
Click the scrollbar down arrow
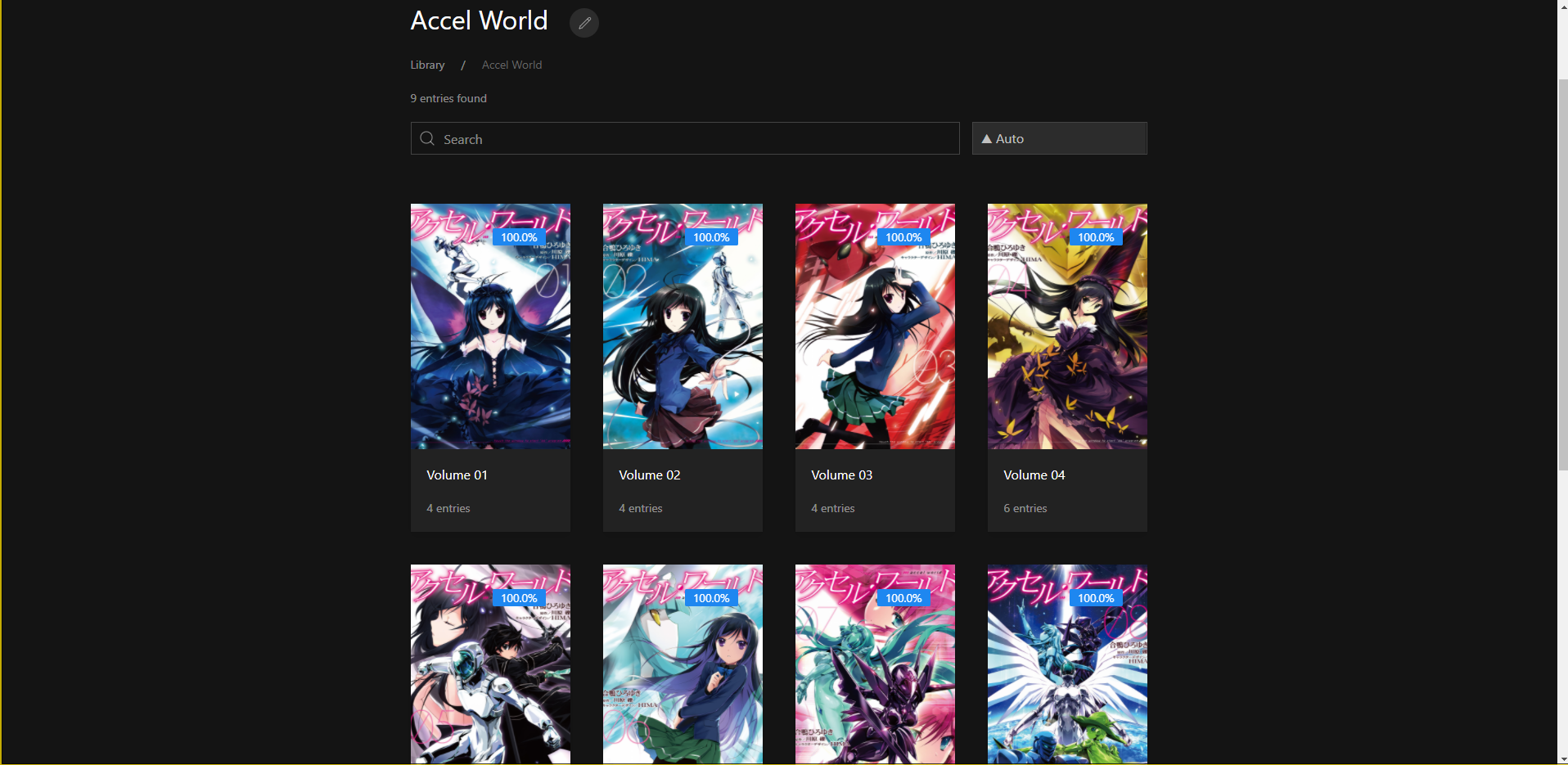point(1563,758)
